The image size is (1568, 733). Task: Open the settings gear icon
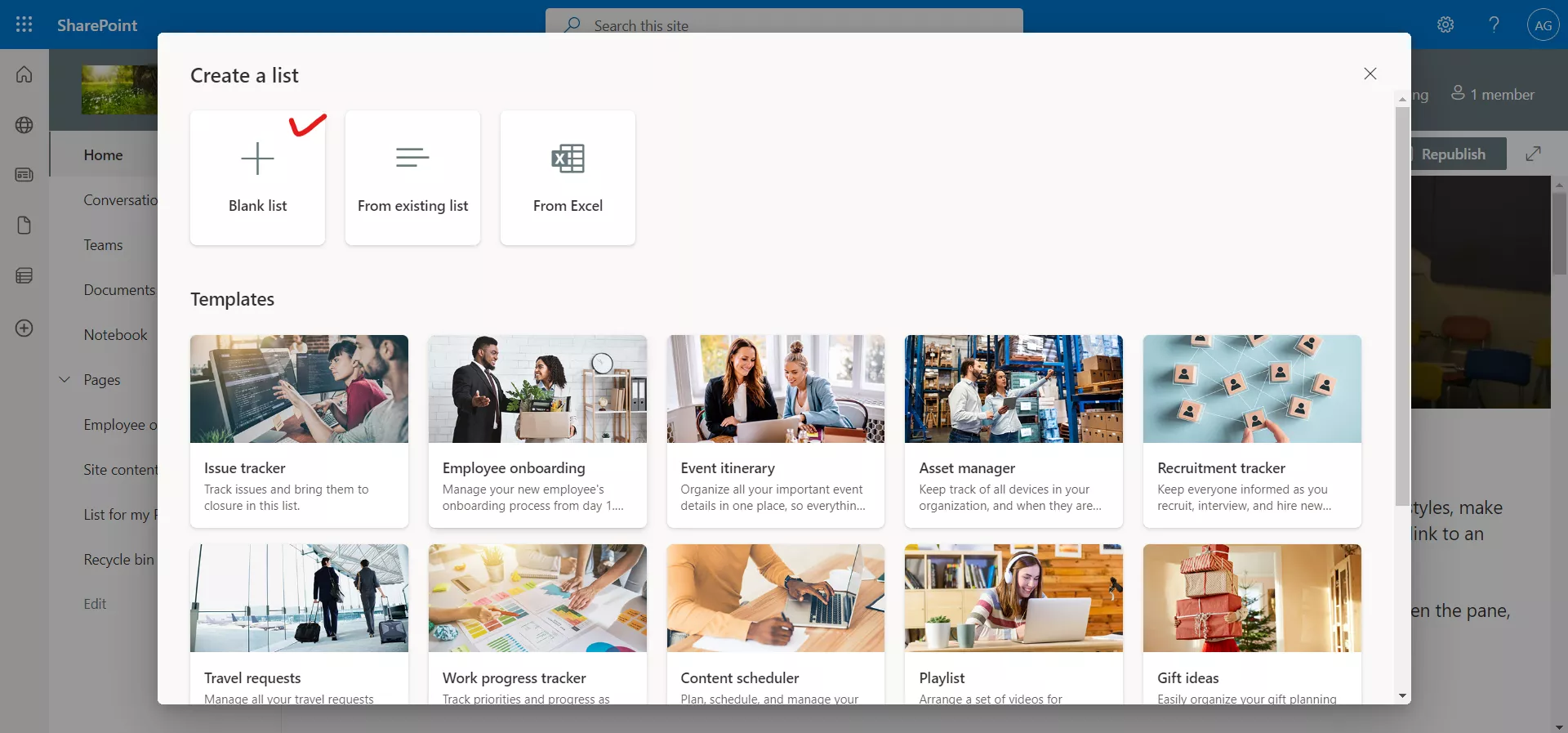(x=1445, y=25)
